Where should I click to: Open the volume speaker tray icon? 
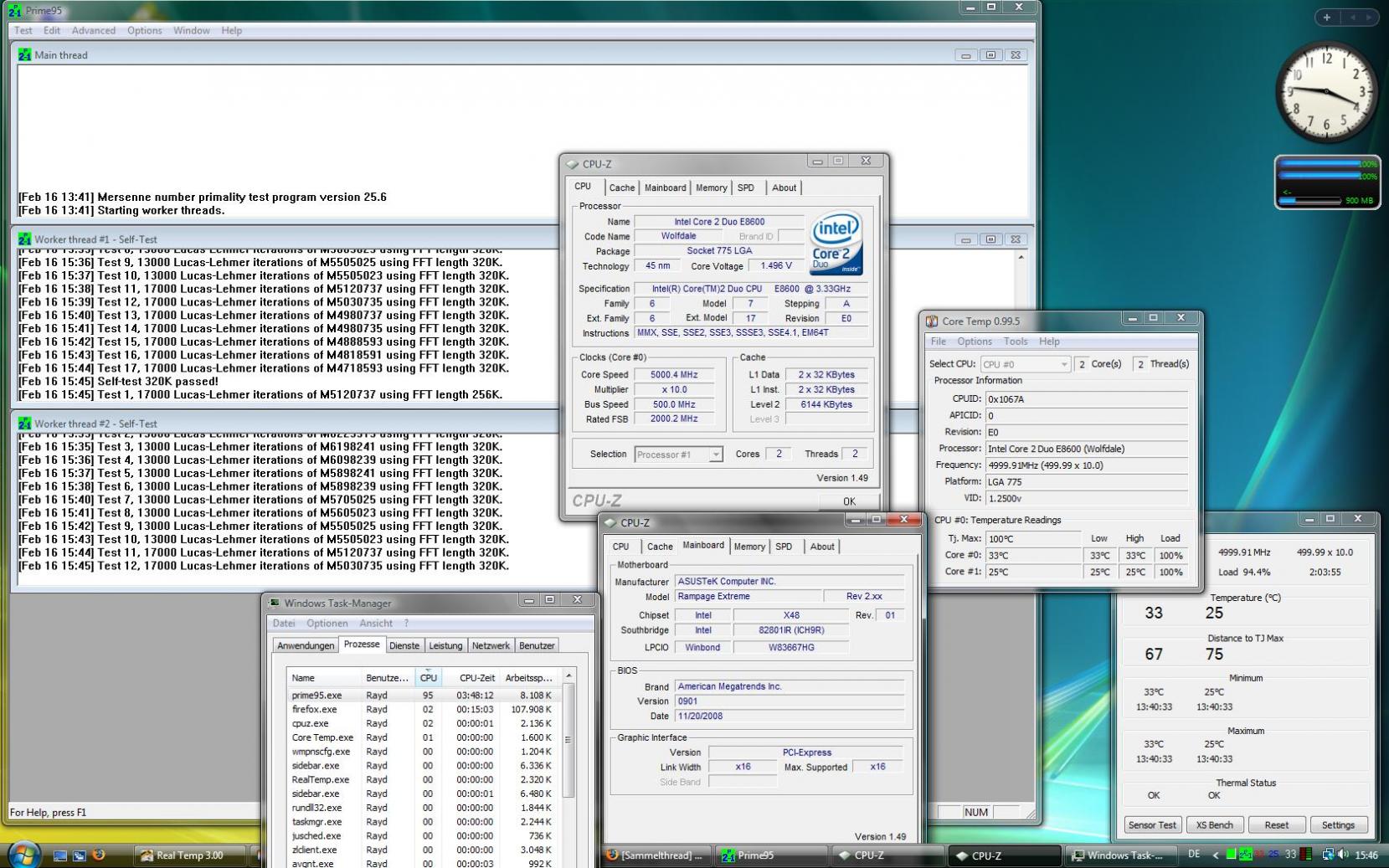tap(1343, 855)
